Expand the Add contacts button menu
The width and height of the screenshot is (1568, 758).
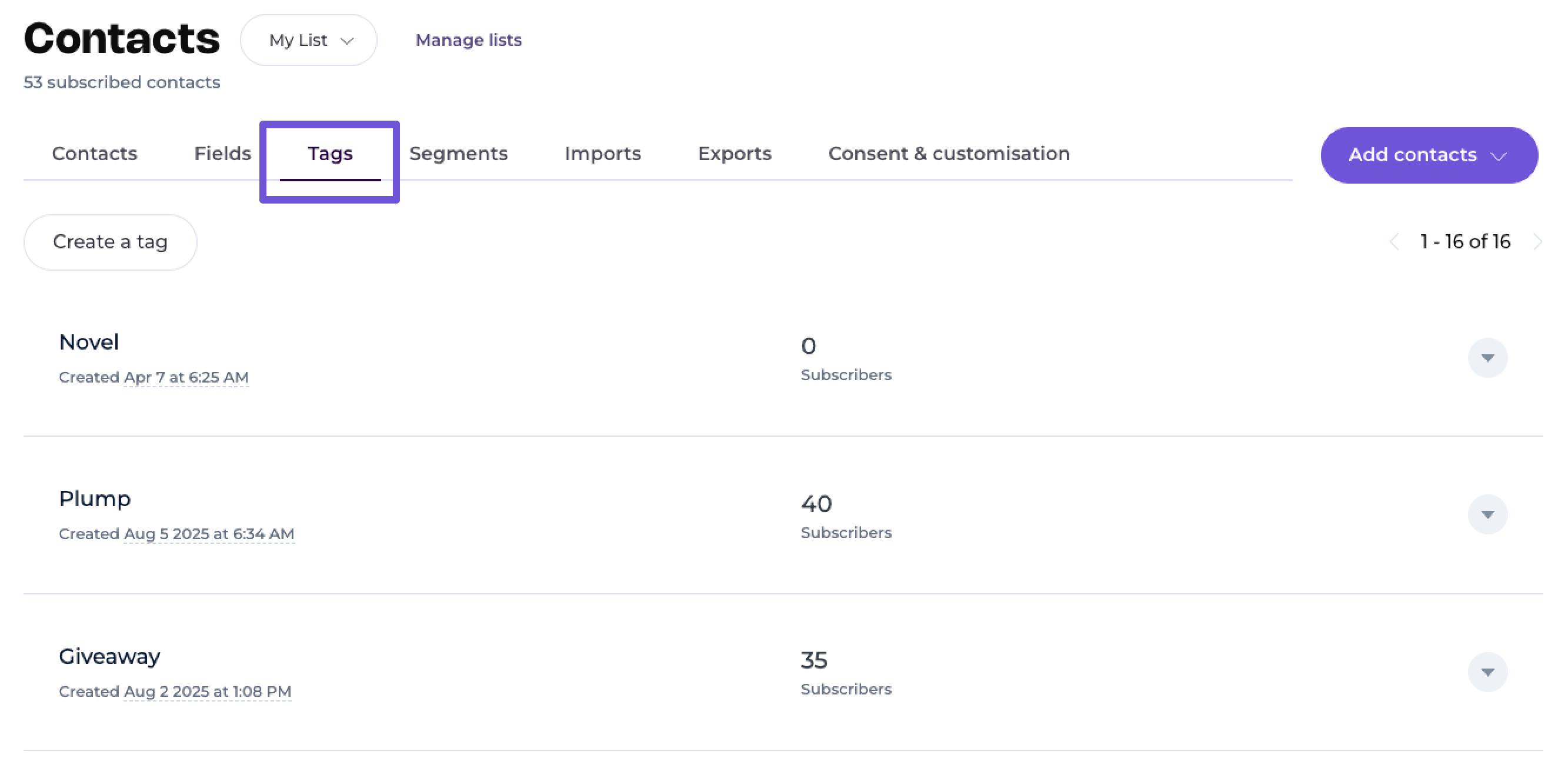[x=1428, y=155]
